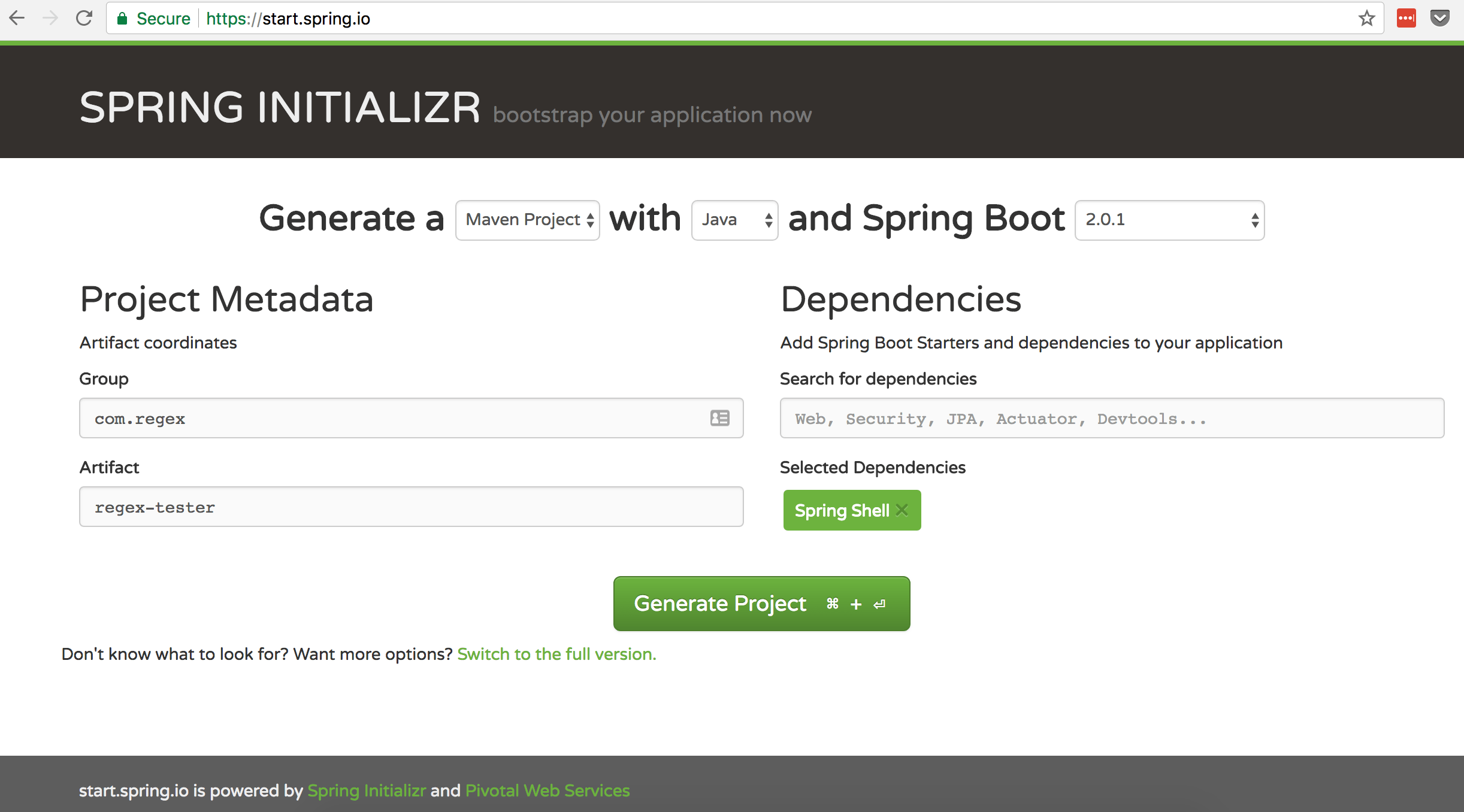Navigate back with the browser arrow
Screen dimensions: 1464x812
point(17,18)
